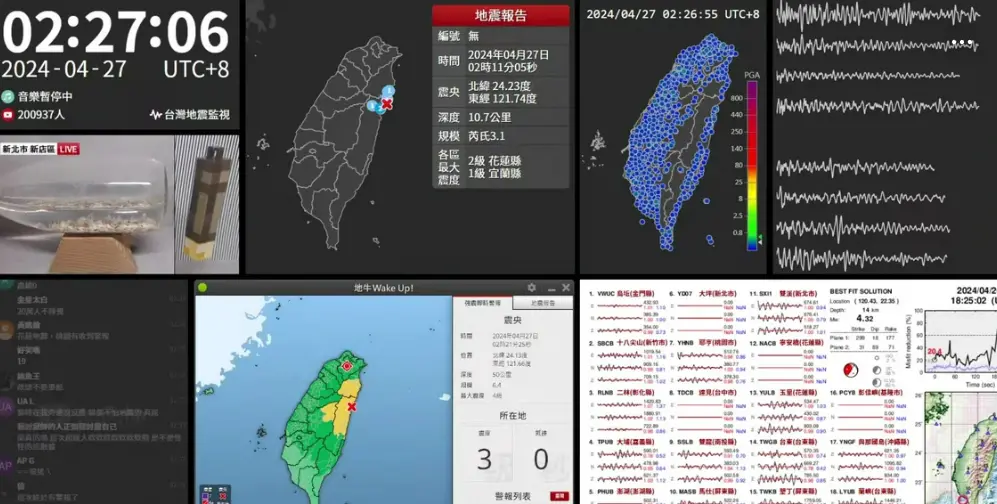
Task: Click station 7. YHNB label
Action: [703, 344]
